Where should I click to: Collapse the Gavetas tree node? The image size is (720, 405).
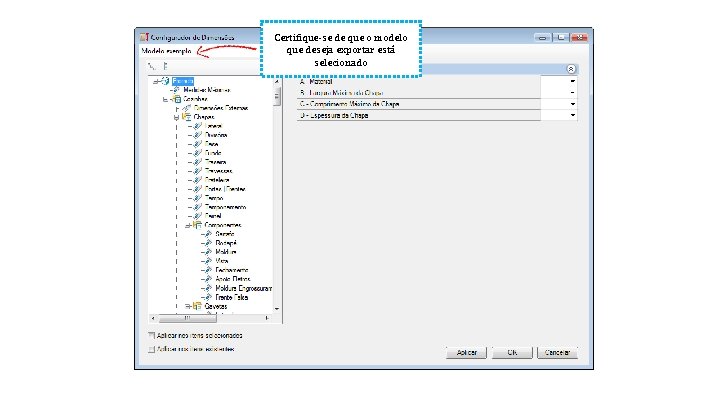(x=188, y=306)
